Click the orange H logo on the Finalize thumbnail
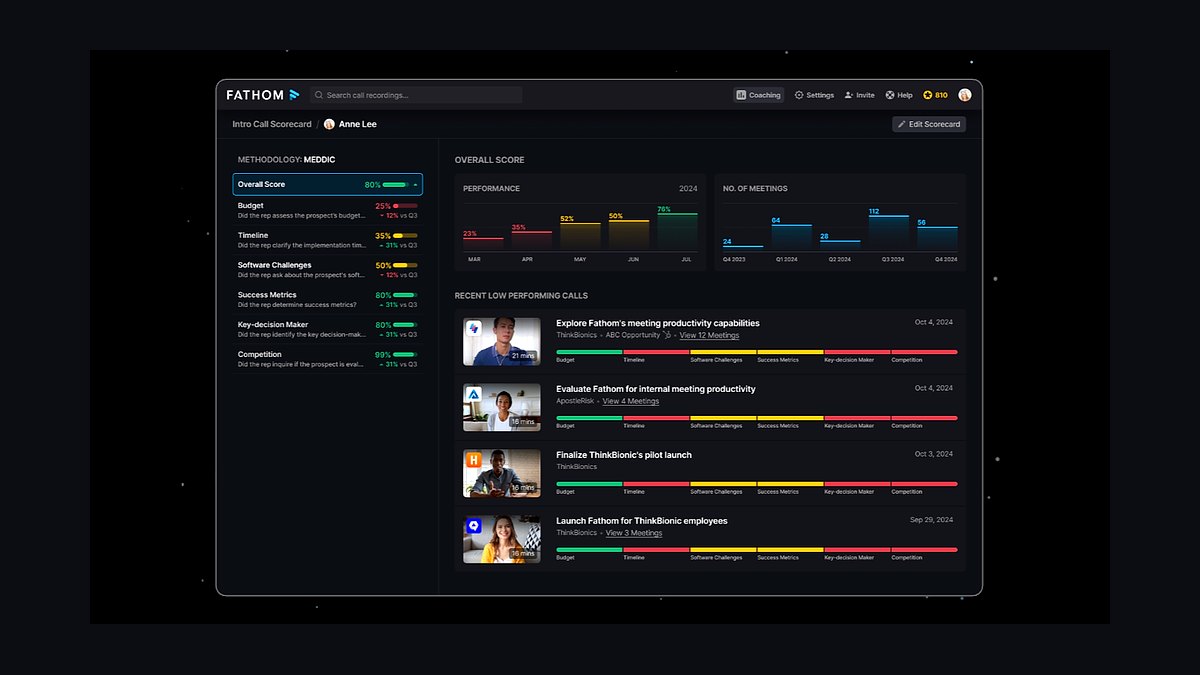 click(474, 460)
